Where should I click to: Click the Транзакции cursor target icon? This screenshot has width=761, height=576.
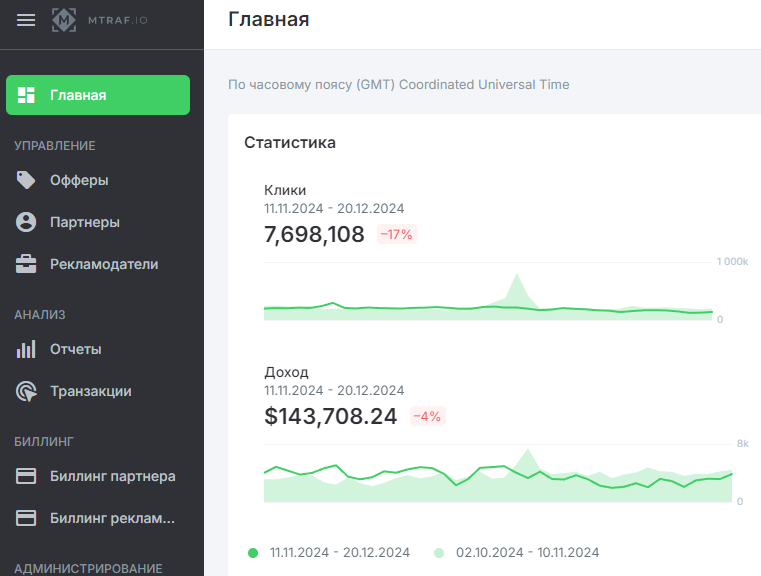coord(26,391)
